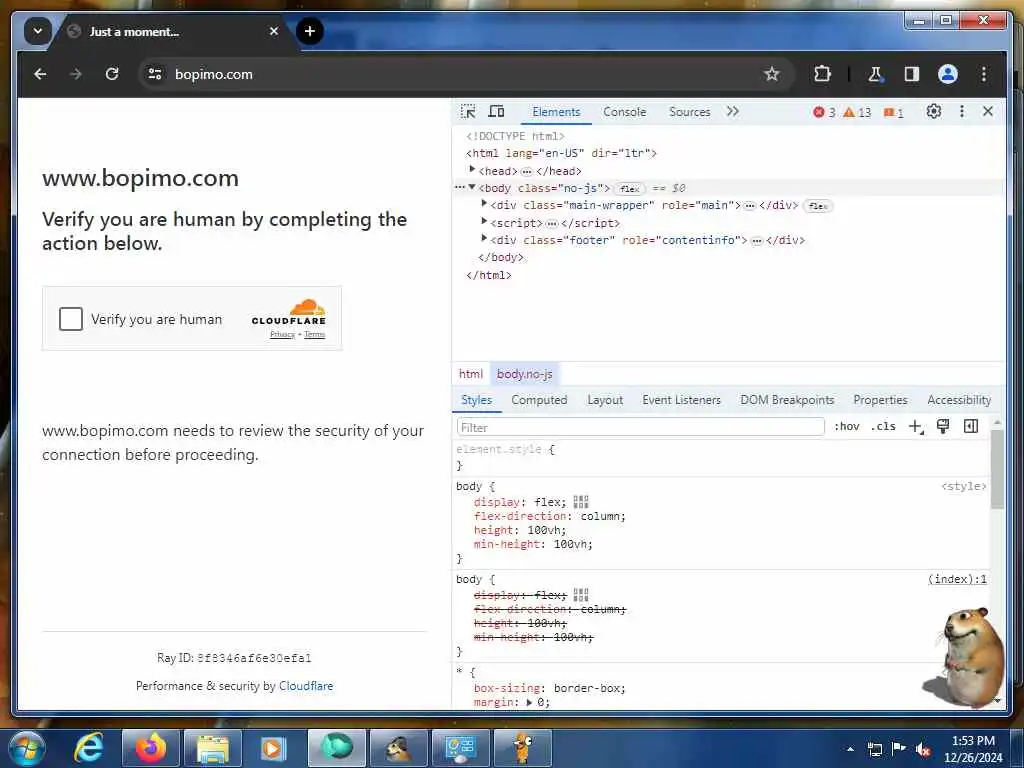Open the Accessibility tab

point(959,400)
